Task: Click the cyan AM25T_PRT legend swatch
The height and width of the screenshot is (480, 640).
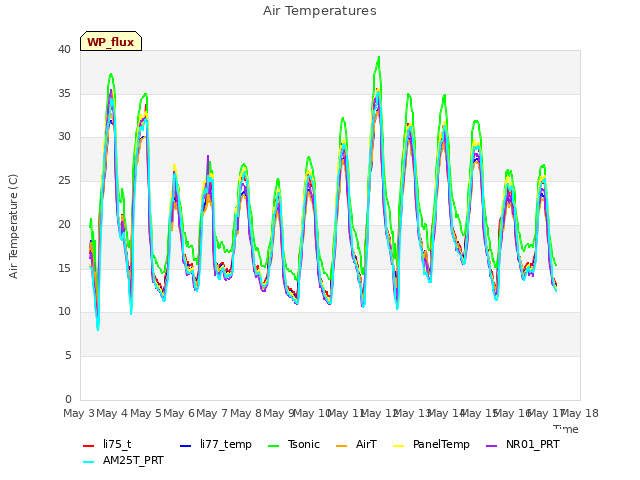Action: click(x=89, y=462)
